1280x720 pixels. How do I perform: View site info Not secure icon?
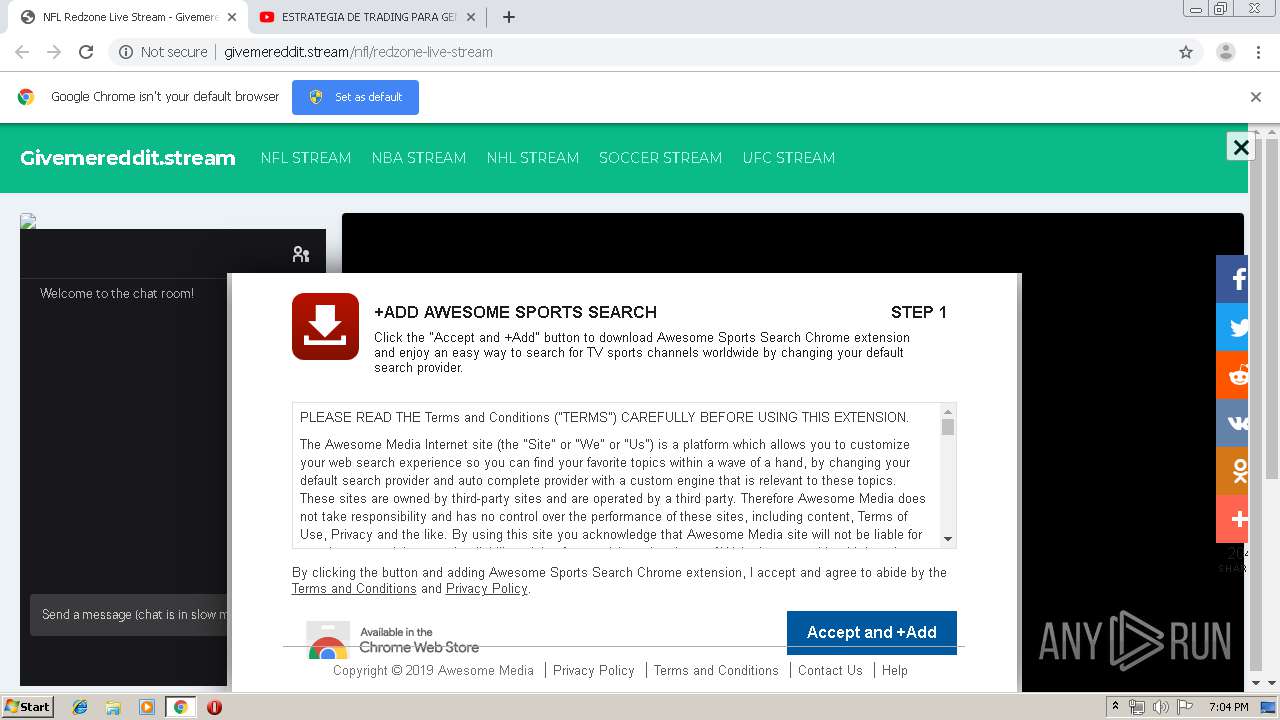click(126, 52)
